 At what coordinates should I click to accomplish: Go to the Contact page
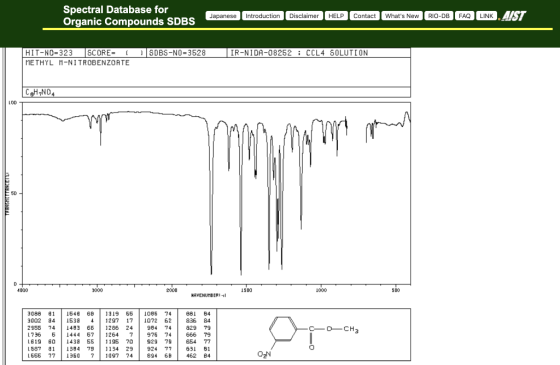(364, 16)
